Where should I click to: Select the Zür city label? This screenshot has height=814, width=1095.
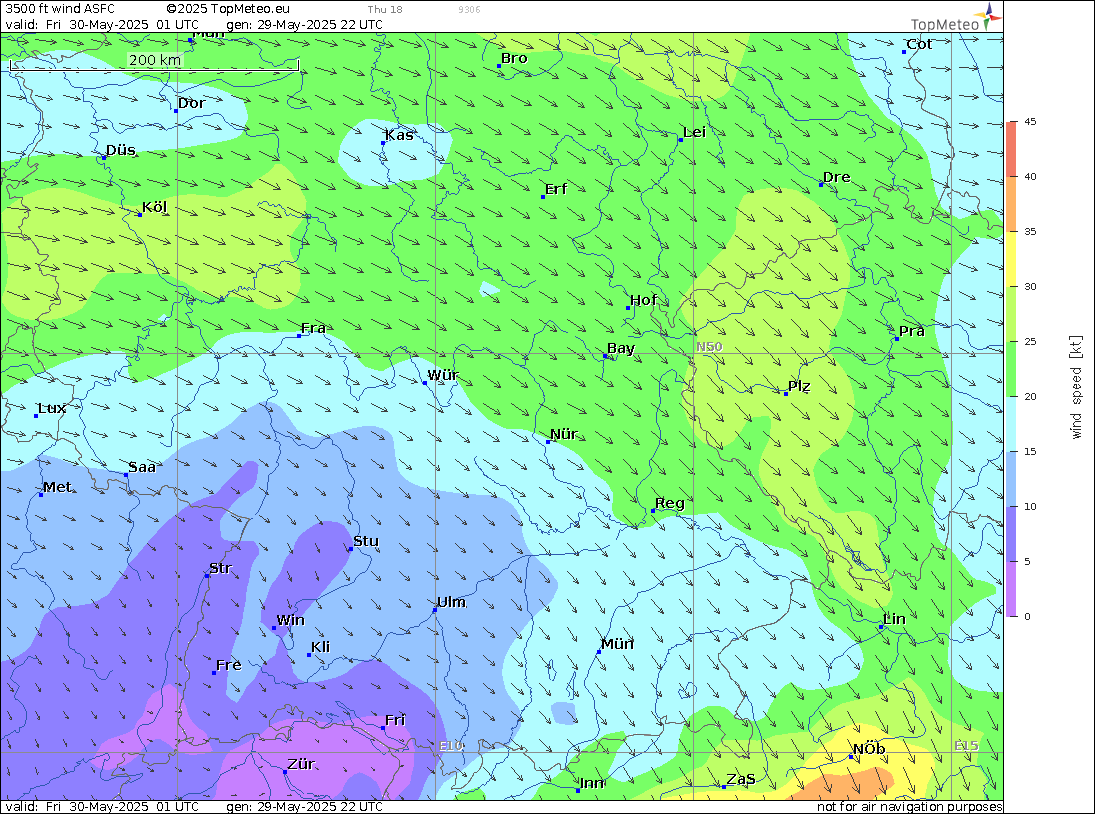click(301, 764)
